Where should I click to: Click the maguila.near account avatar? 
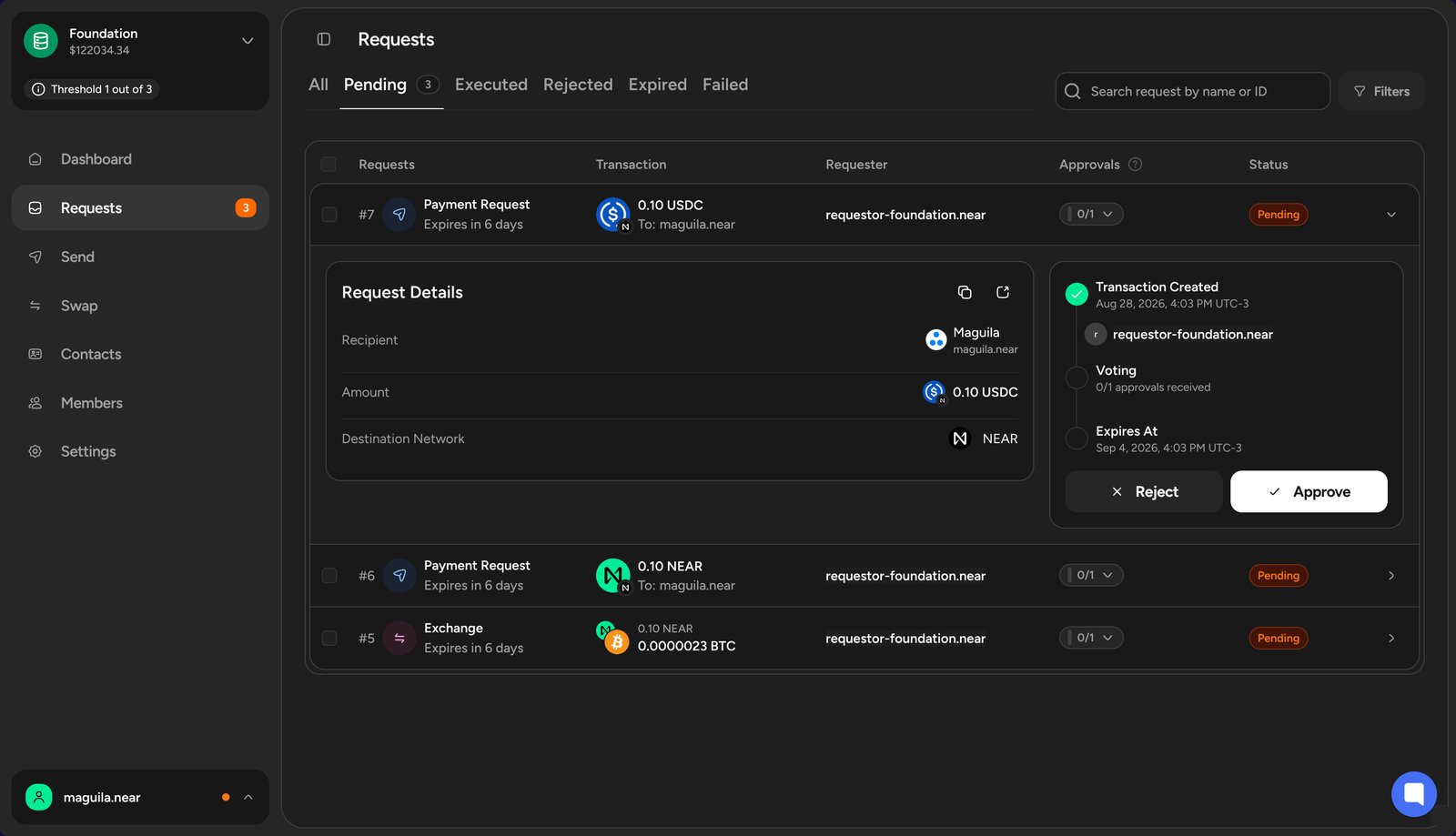39,797
